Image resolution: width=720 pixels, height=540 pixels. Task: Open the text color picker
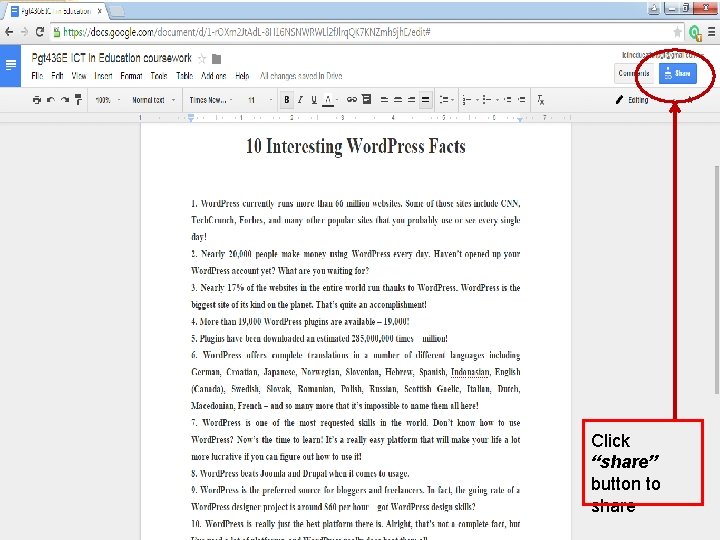point(330,100)
